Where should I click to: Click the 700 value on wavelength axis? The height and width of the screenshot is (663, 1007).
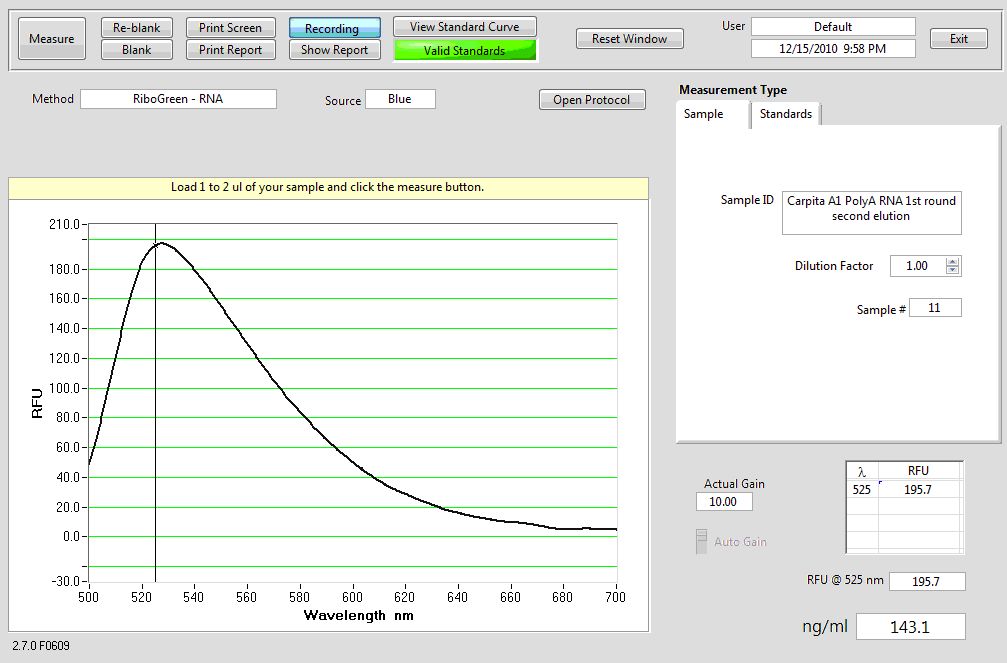(615, 597)
